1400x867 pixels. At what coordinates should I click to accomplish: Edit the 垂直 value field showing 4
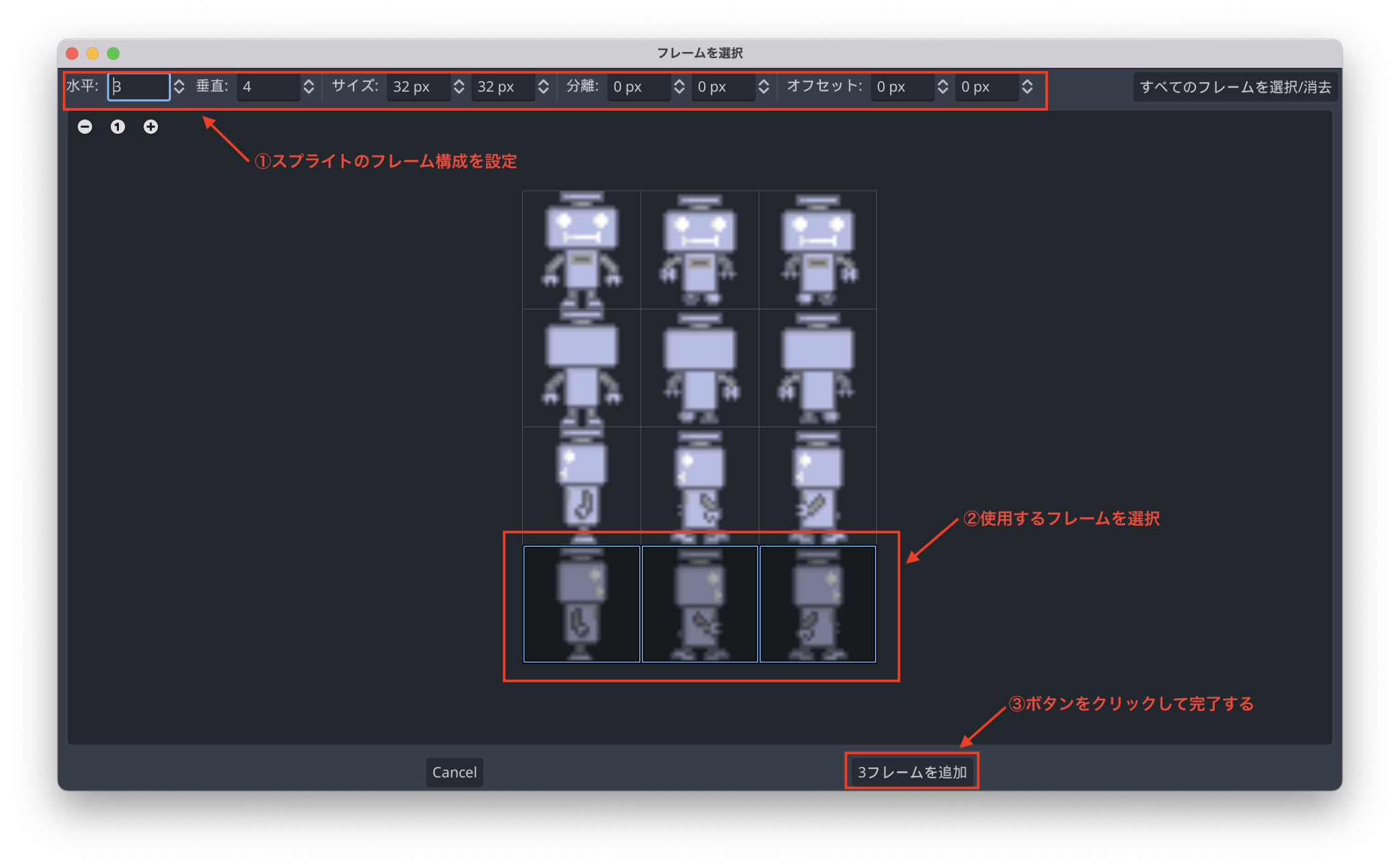pyautogui.click(x=268, y=87)
